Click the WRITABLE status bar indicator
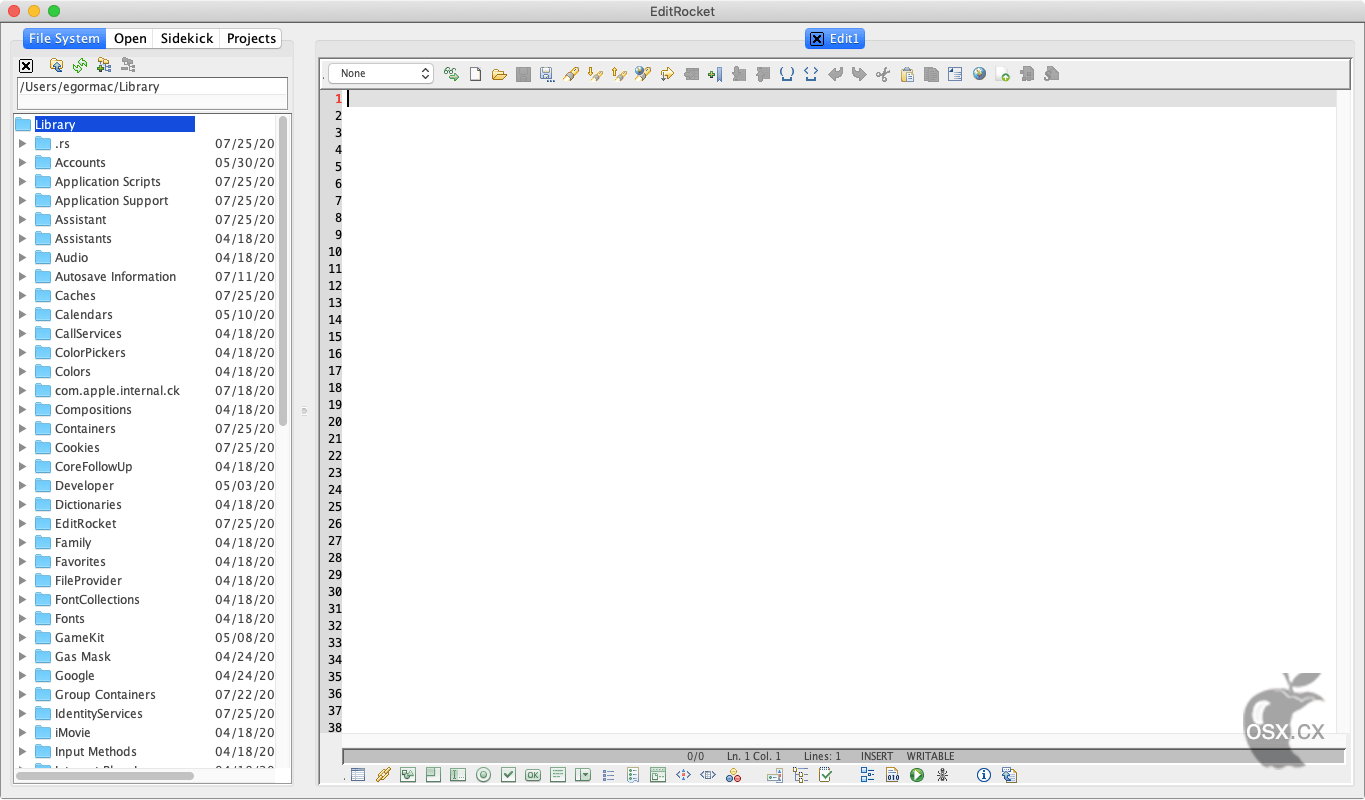Viewport: 1365px width, 800px height. pos(930,756)
